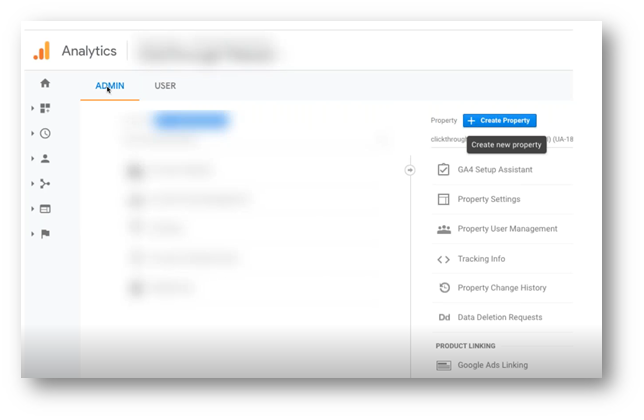Go to Data Deletion Requests
This screenshot has height=420, width=644.
click(x=499, y=317)
